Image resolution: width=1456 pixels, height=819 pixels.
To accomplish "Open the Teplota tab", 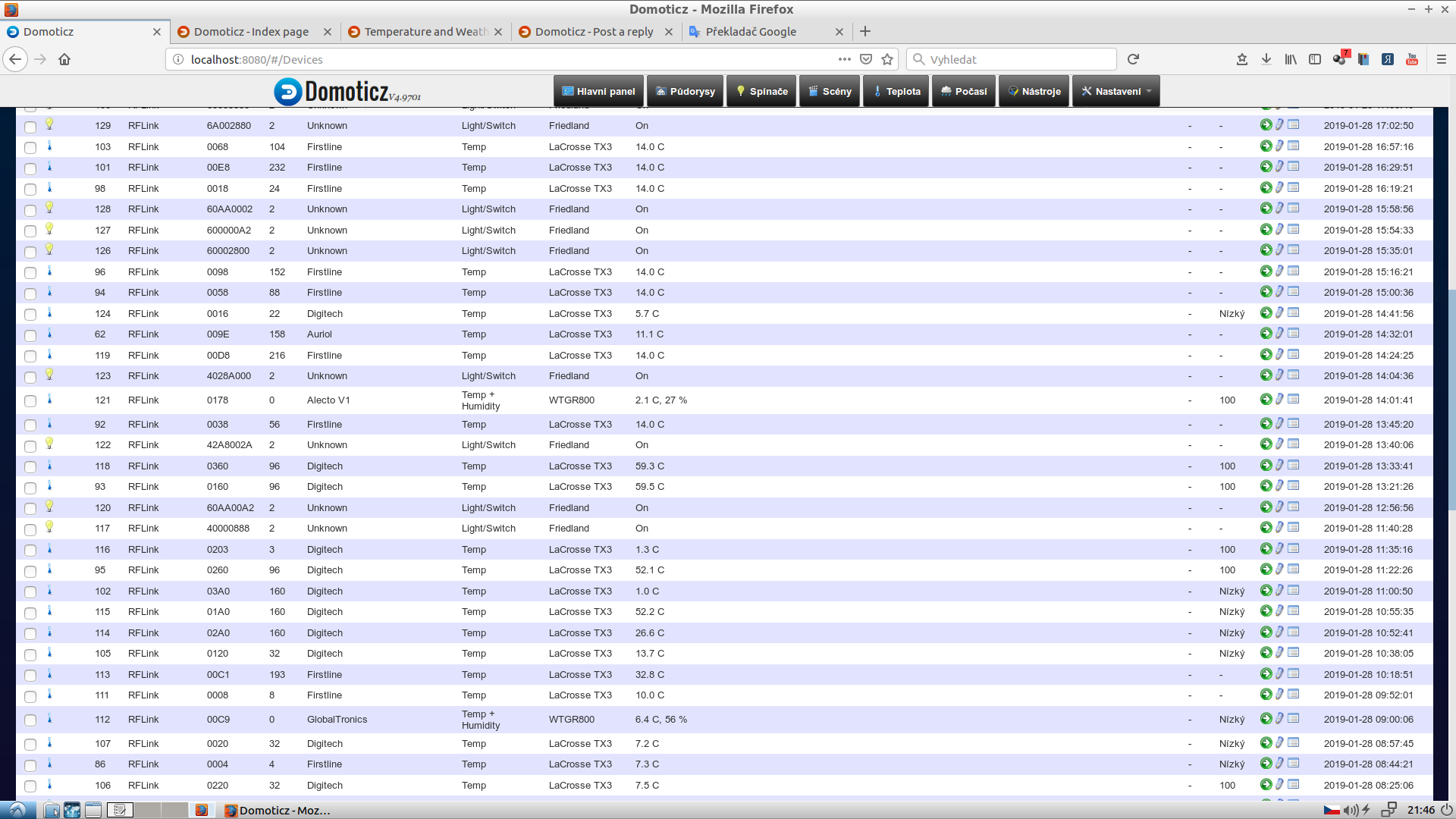I will click(896, 91).
